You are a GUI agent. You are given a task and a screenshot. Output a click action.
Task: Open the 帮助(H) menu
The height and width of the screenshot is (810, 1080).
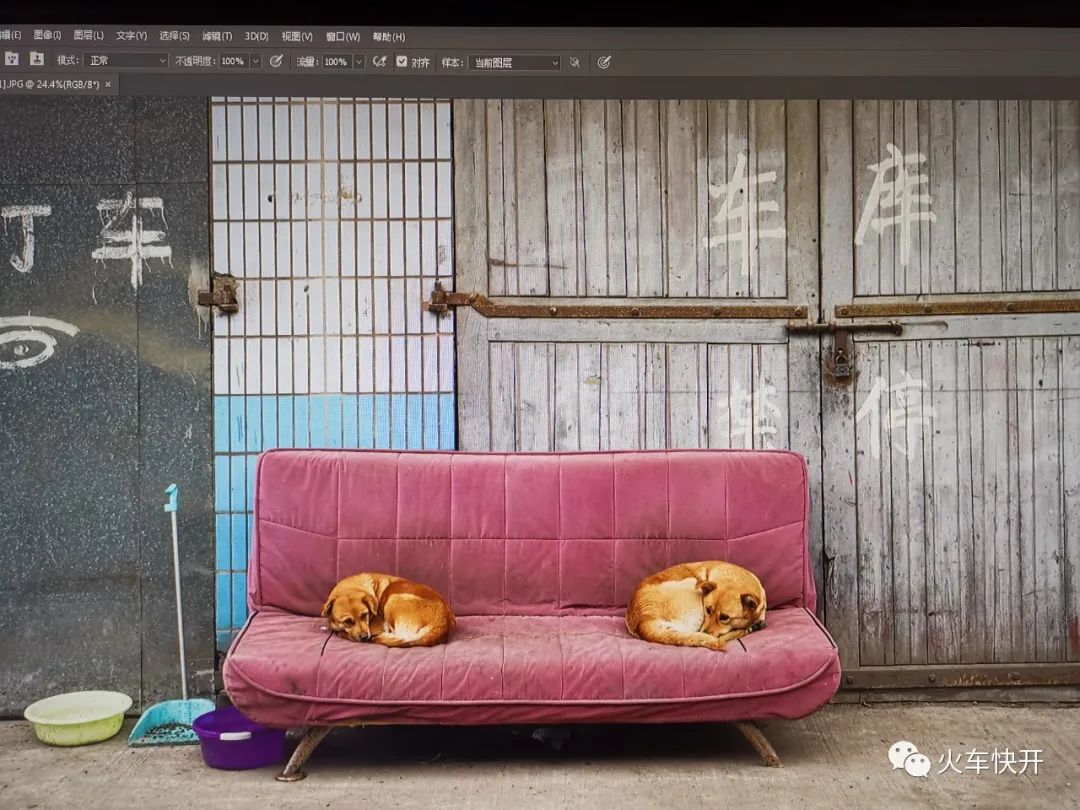tap(389, 37)
